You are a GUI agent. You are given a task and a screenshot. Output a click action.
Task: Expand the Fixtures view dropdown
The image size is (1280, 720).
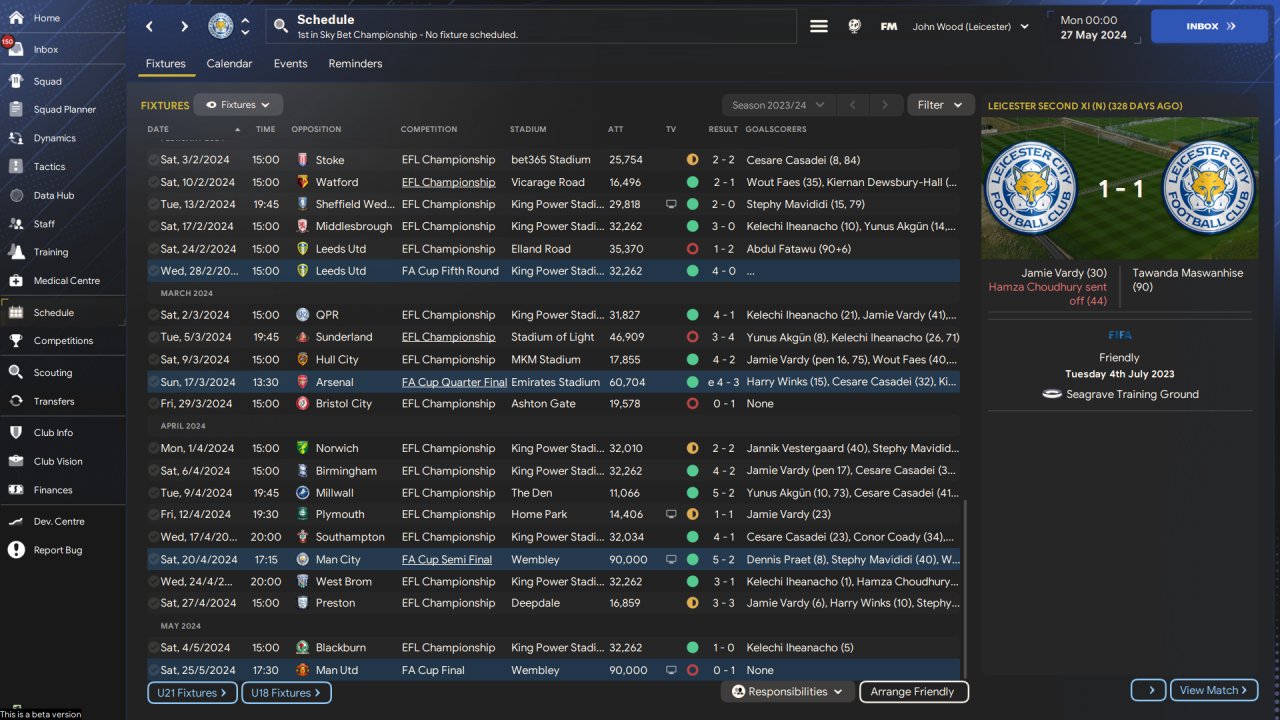238,105
